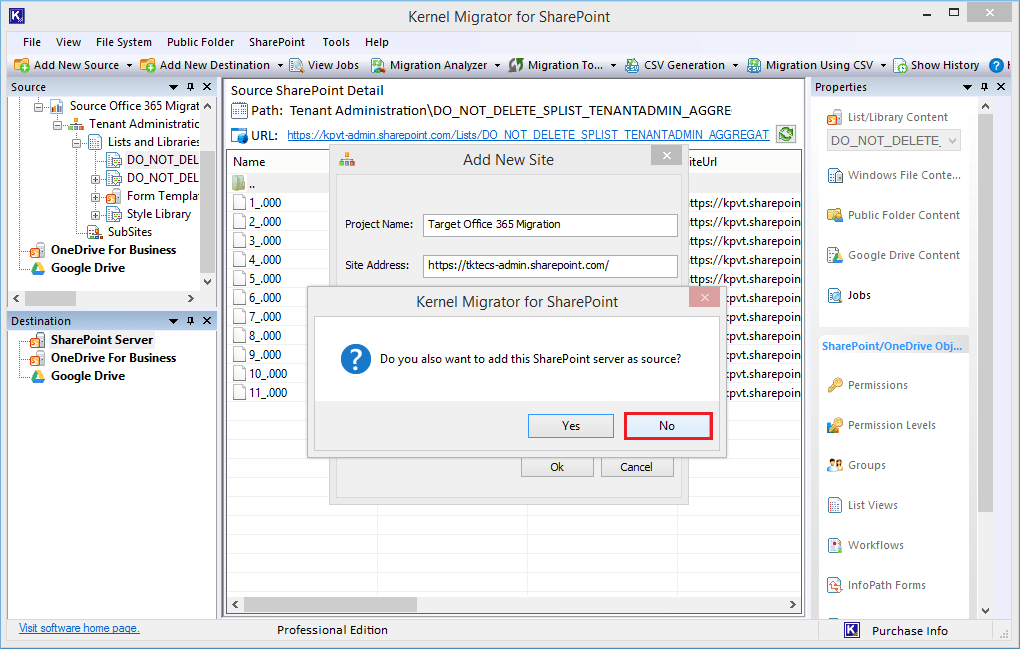Open the SharePoint menu
The image size is (1020, 649).
(276, 42)
